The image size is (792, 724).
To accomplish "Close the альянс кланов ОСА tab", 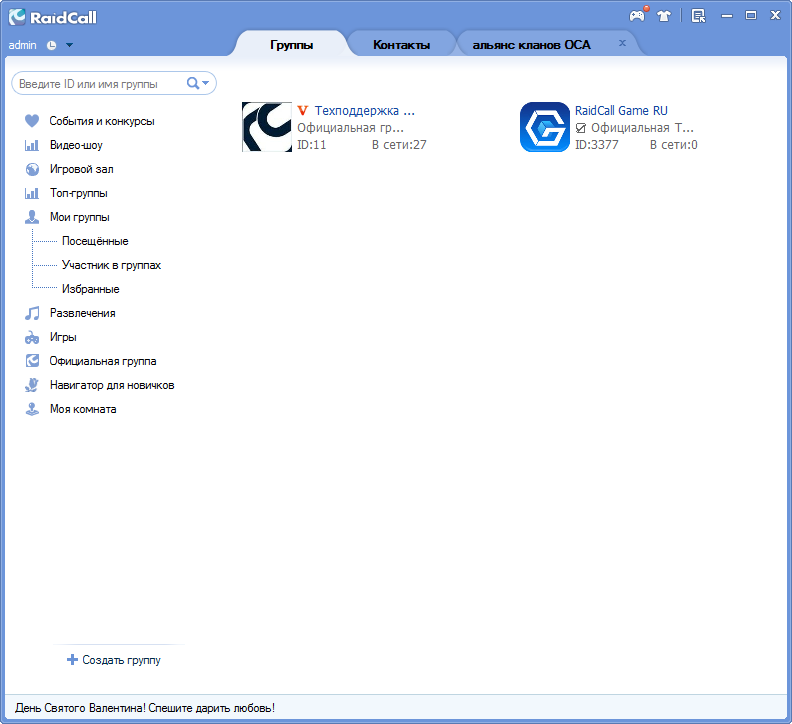I will pyautogui.click(x=622, y=43).
